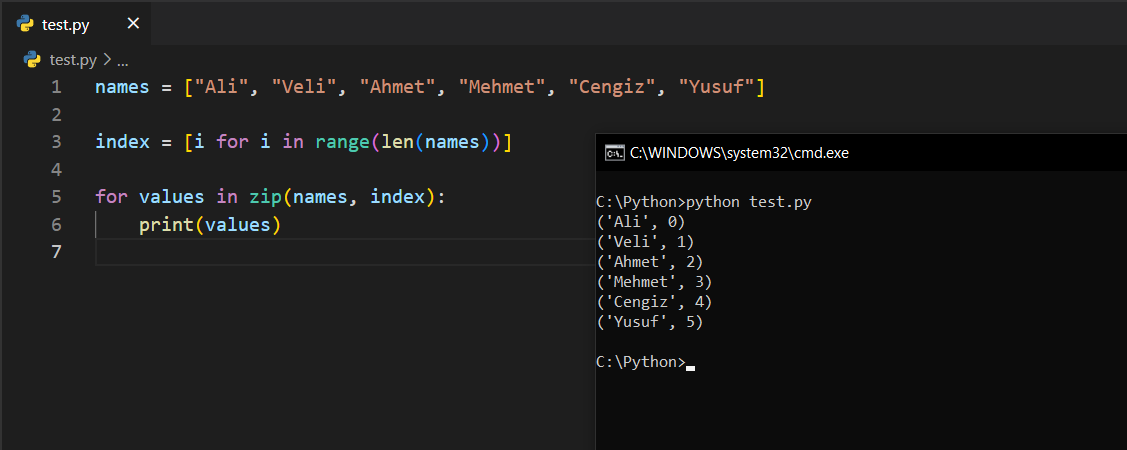The width and height of the screenshot is (1127, 450).
Task: Click line number 5 in the gutter
Action: point(56,197)
